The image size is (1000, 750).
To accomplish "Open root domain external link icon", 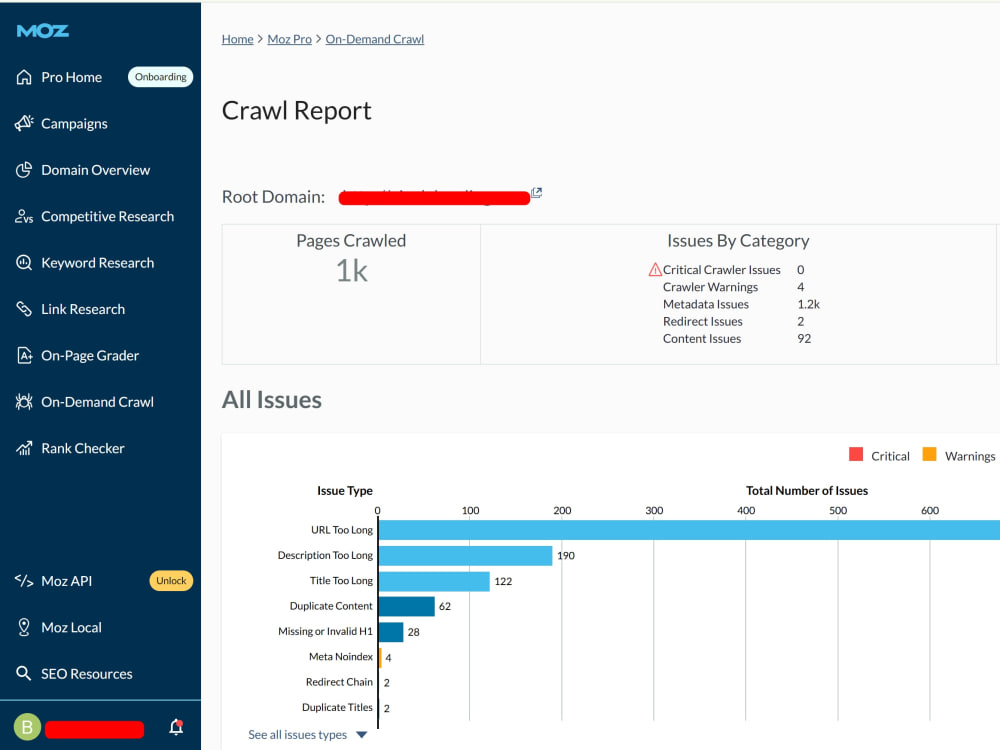I will click(x=537, y=193).
